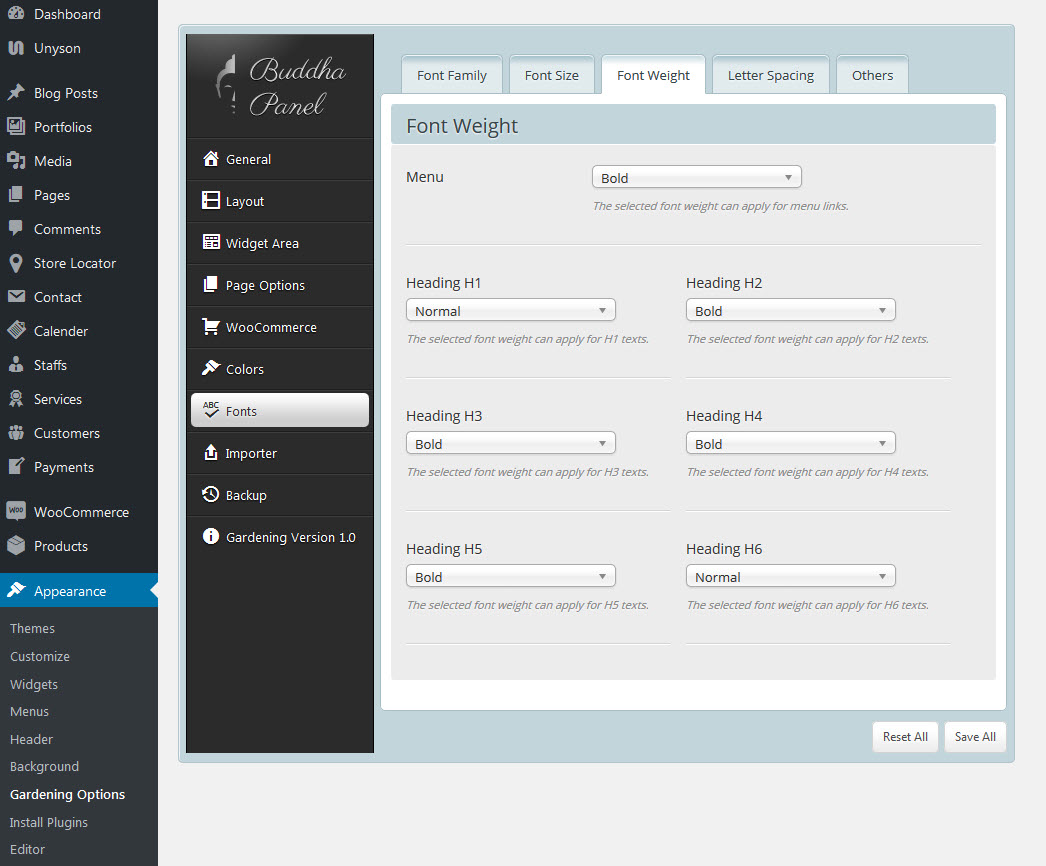Click the Appearance paintbrush icon
The height and width of the screenshot is (866, 1046).
tap(16, 590)
